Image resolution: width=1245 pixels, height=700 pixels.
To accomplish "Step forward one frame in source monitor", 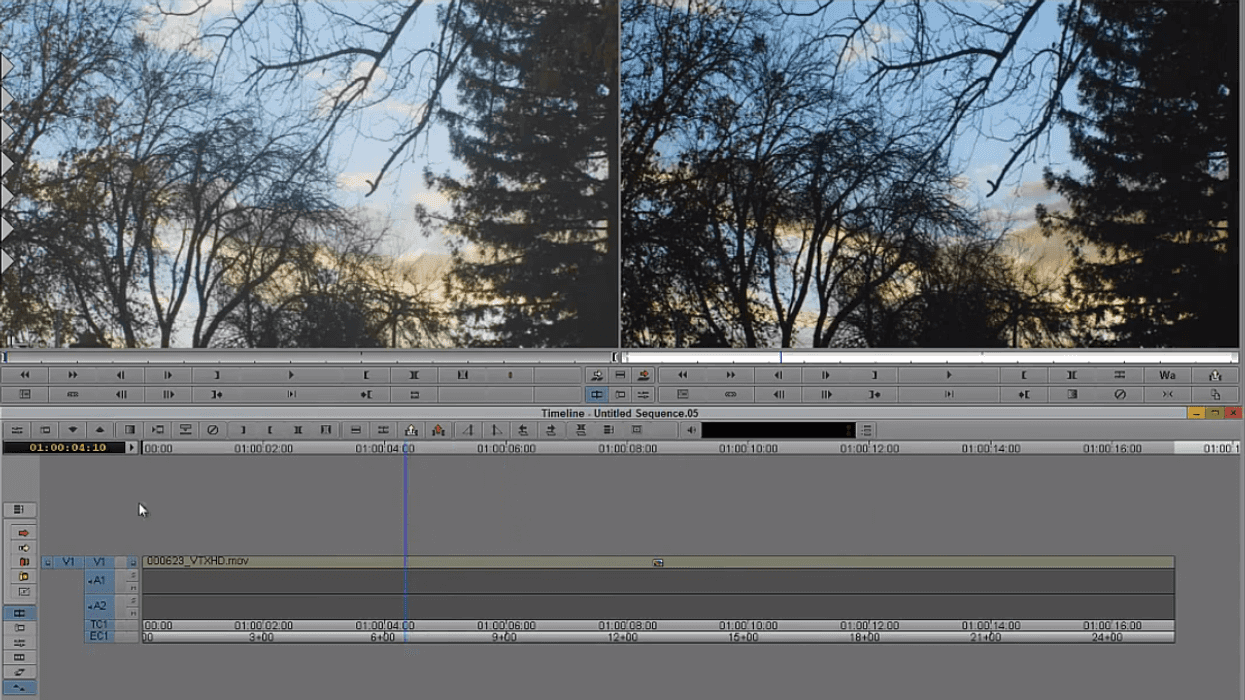I will [168, 375].
